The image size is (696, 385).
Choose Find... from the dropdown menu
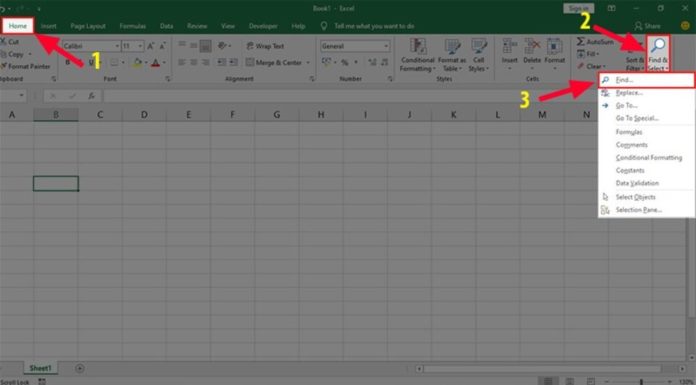click(646, 80)
